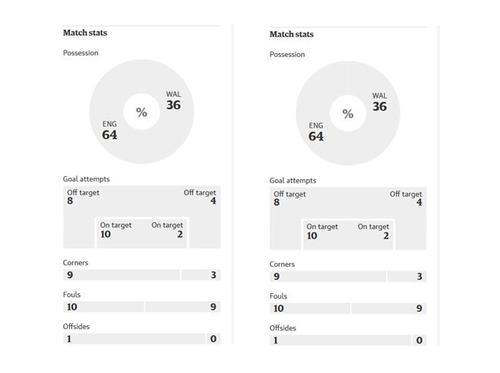Click right panel On target 2 value
This screenshot has height=373, width=500.
point(386,236)
